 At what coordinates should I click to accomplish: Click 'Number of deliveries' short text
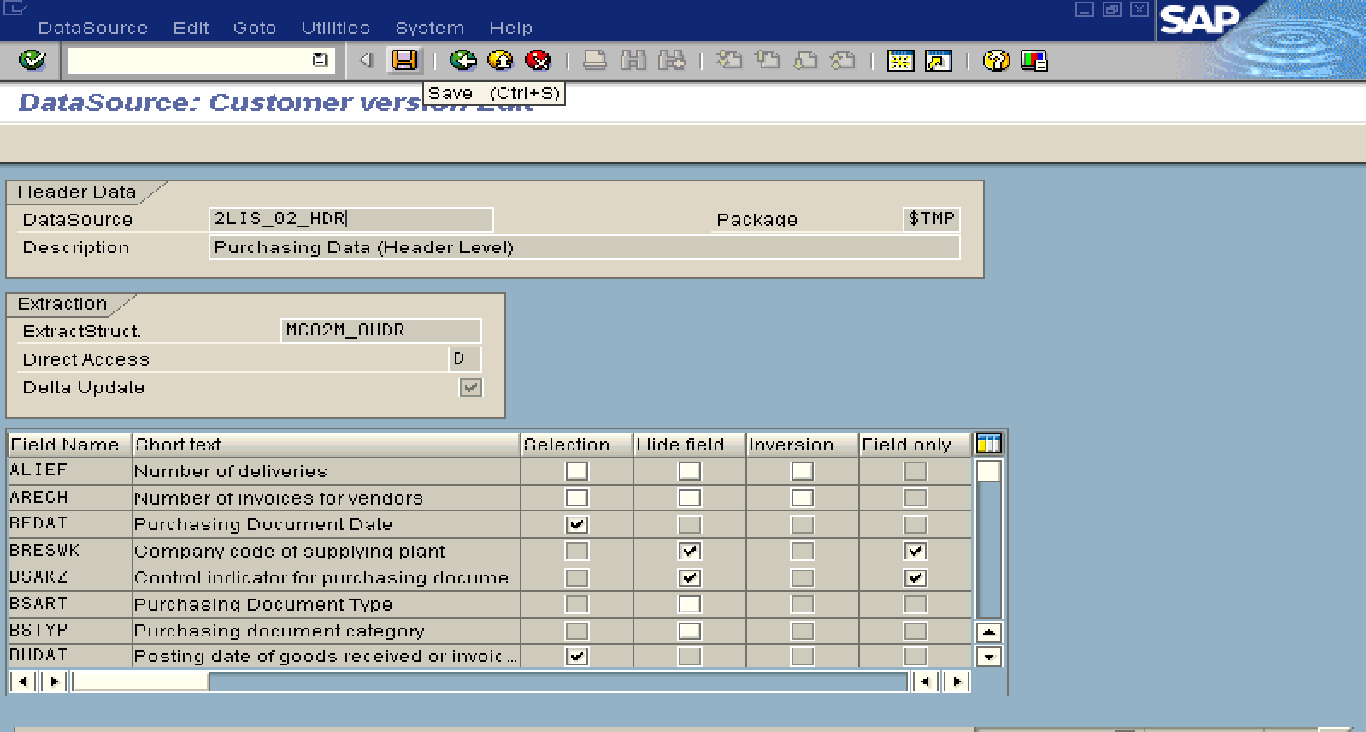click(x=231, y=471)
